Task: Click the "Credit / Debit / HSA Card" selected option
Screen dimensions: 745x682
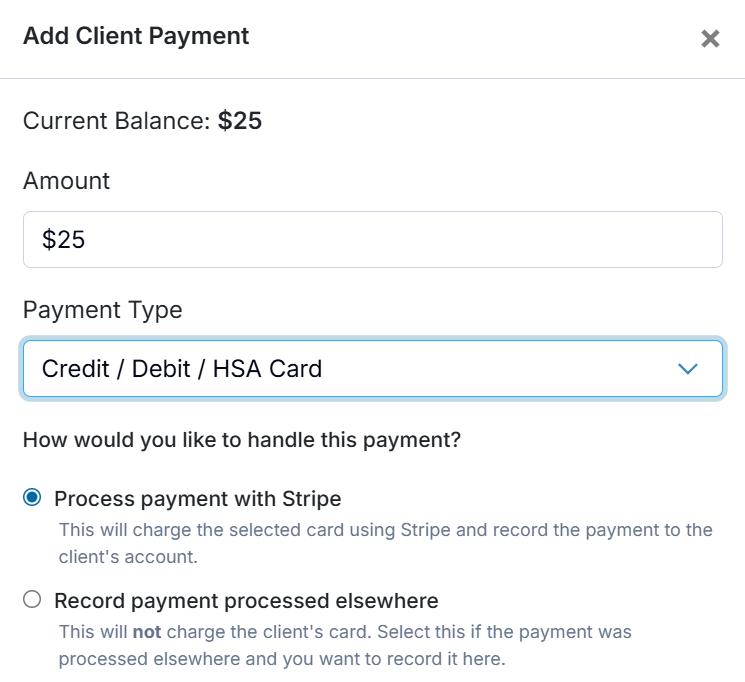Action: point(182,369)
